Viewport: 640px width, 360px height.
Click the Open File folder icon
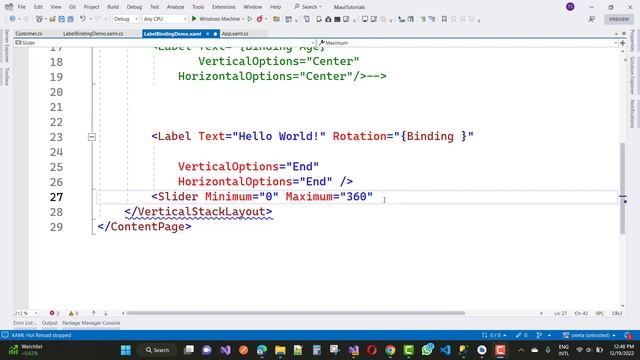[x=52, y=19]
